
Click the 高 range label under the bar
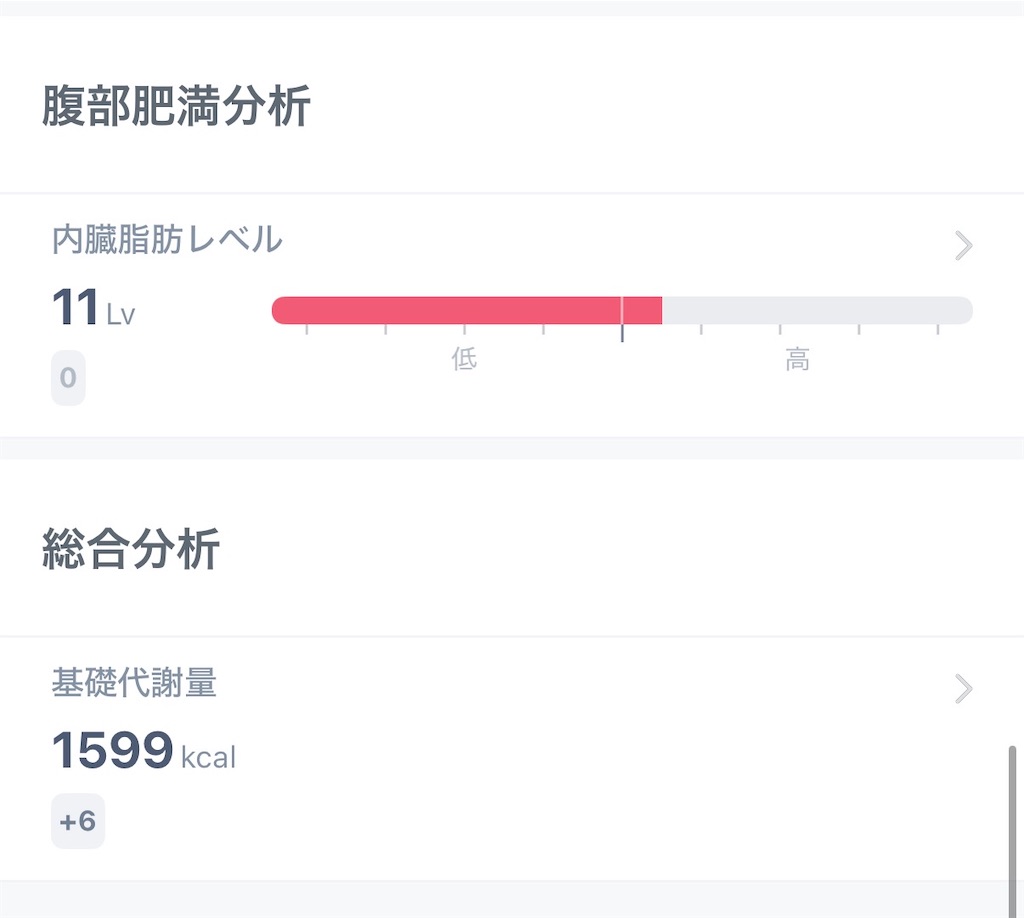tap(797, 359)
